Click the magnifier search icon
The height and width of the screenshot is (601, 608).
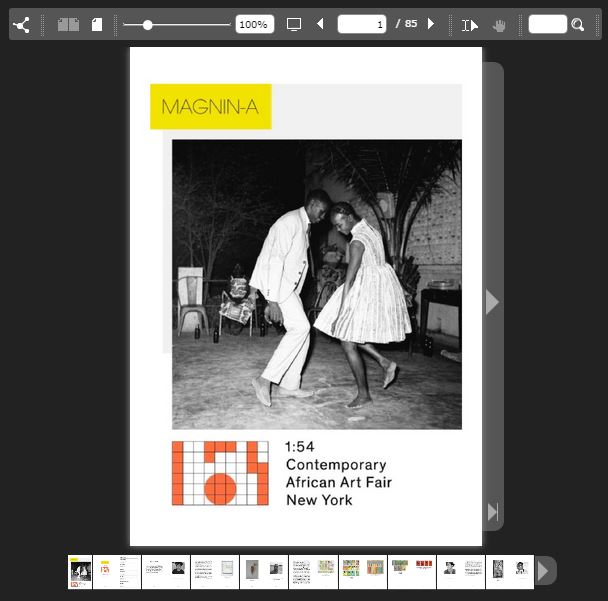[x=578, y=25]
